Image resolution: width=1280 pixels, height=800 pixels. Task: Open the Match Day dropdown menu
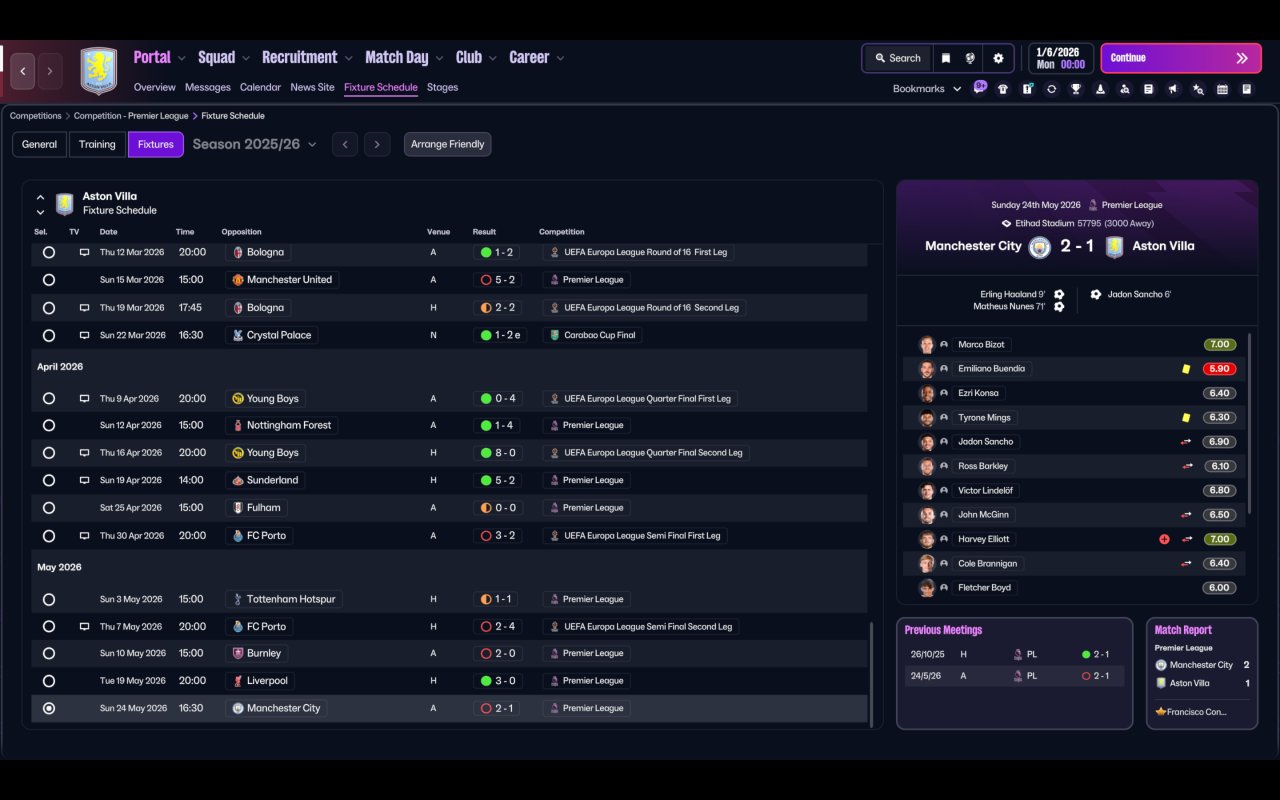[405, 58]
